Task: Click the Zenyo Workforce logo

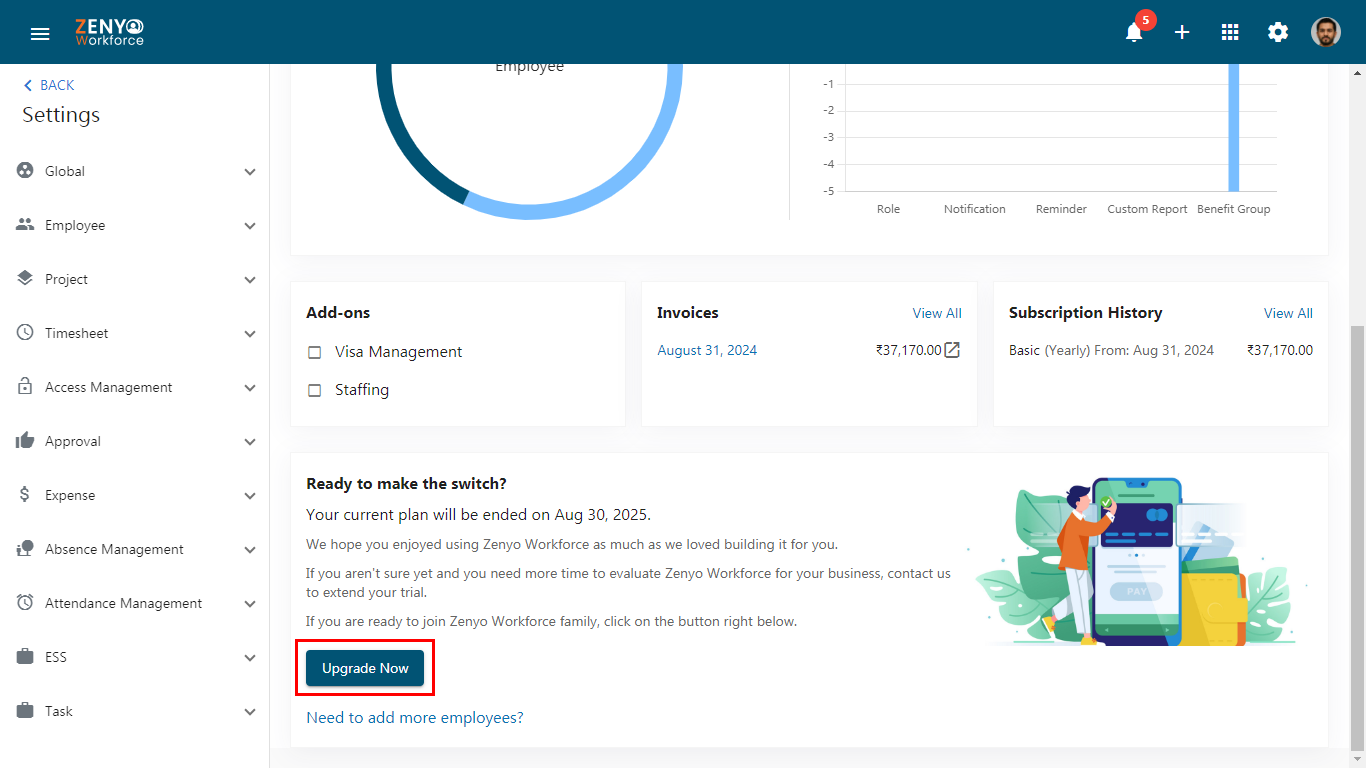Action: pos(109,32)
